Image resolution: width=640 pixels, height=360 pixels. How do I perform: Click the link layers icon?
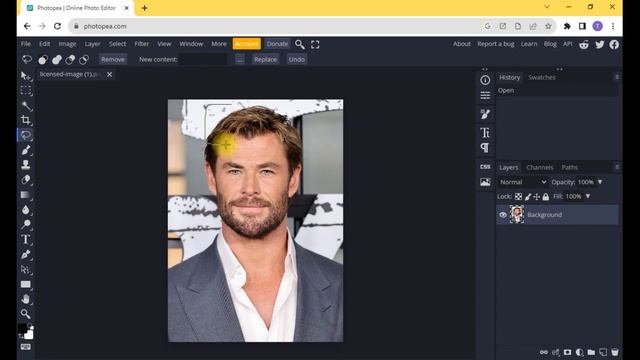click(544, 352)
